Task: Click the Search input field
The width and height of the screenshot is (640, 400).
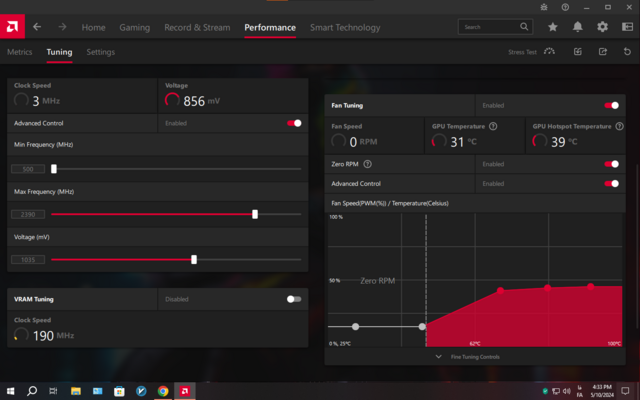Action: (x=490, y=27)
